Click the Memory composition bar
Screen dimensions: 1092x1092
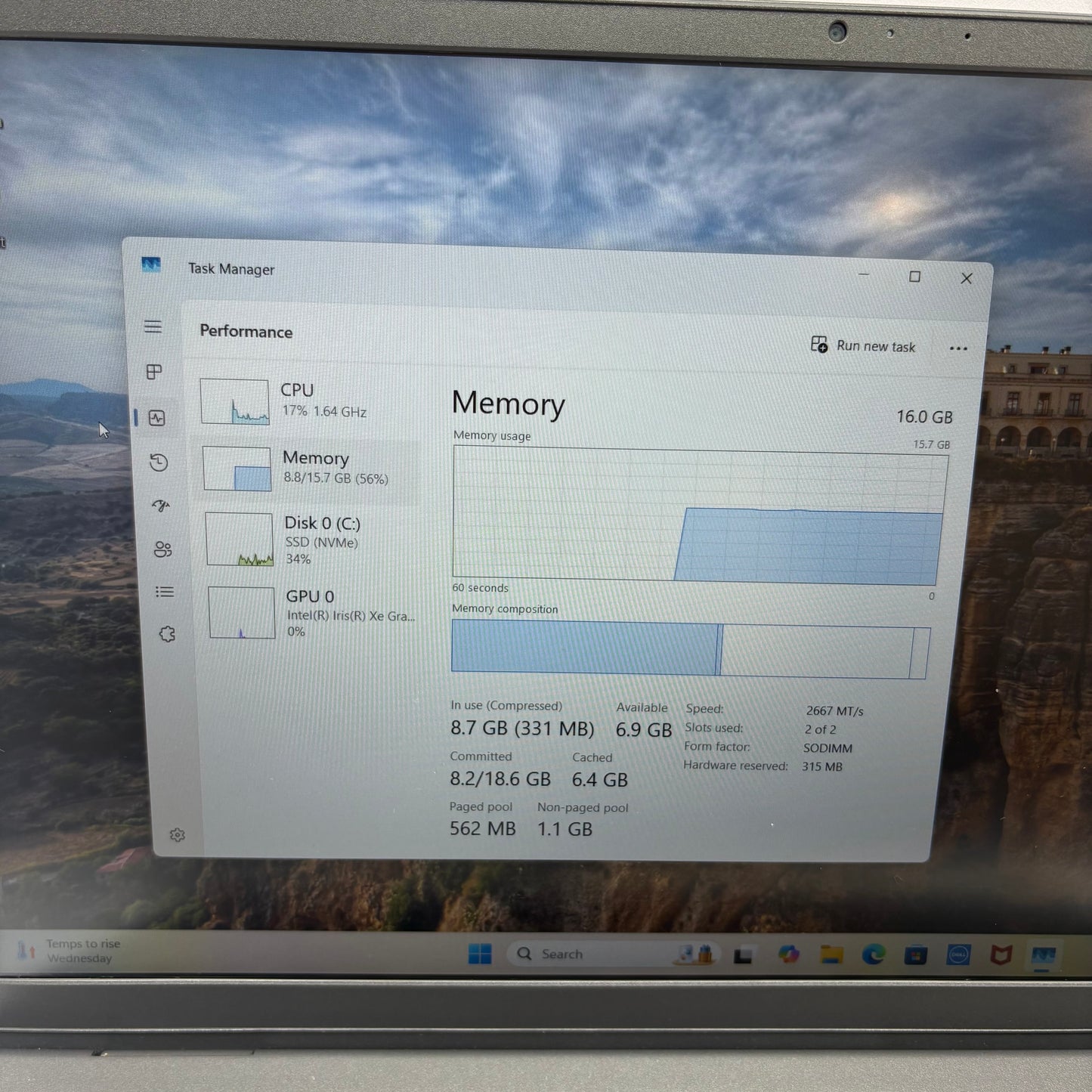(690, 648)
